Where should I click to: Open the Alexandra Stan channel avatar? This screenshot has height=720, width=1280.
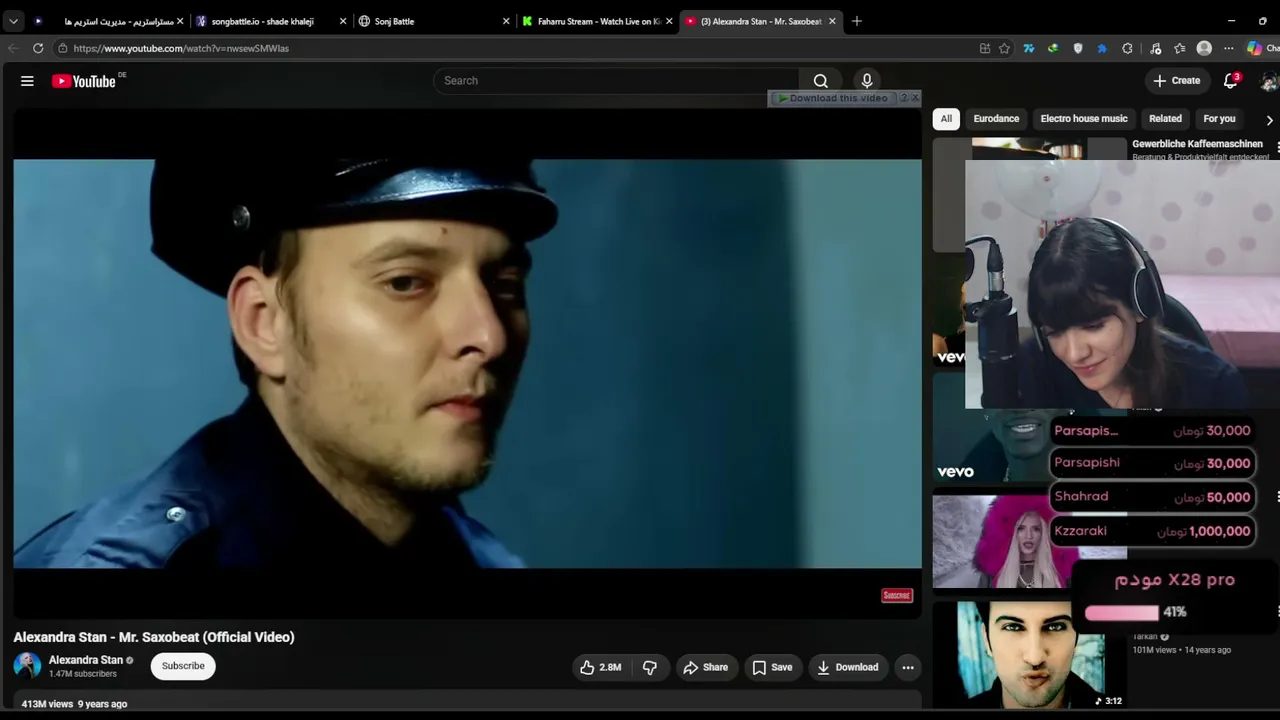point(27,665)
